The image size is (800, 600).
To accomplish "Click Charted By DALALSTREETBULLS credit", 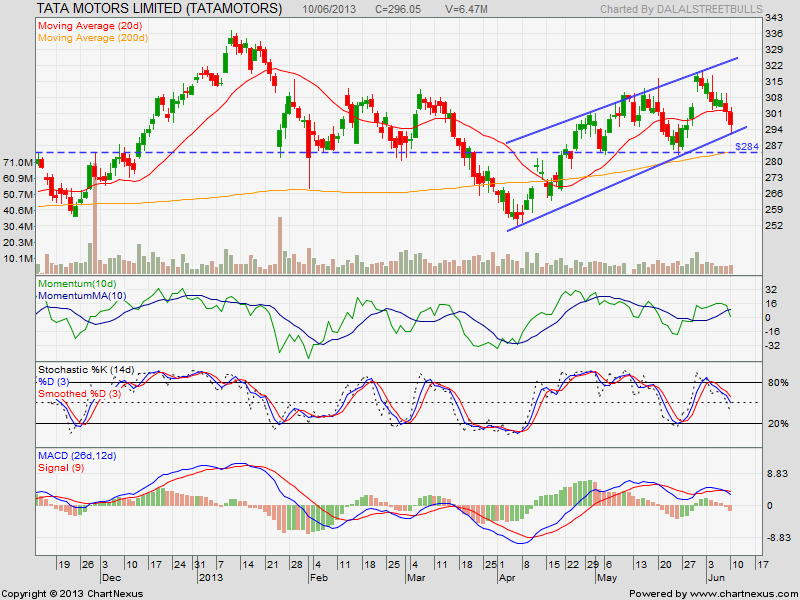I will 681,9.
